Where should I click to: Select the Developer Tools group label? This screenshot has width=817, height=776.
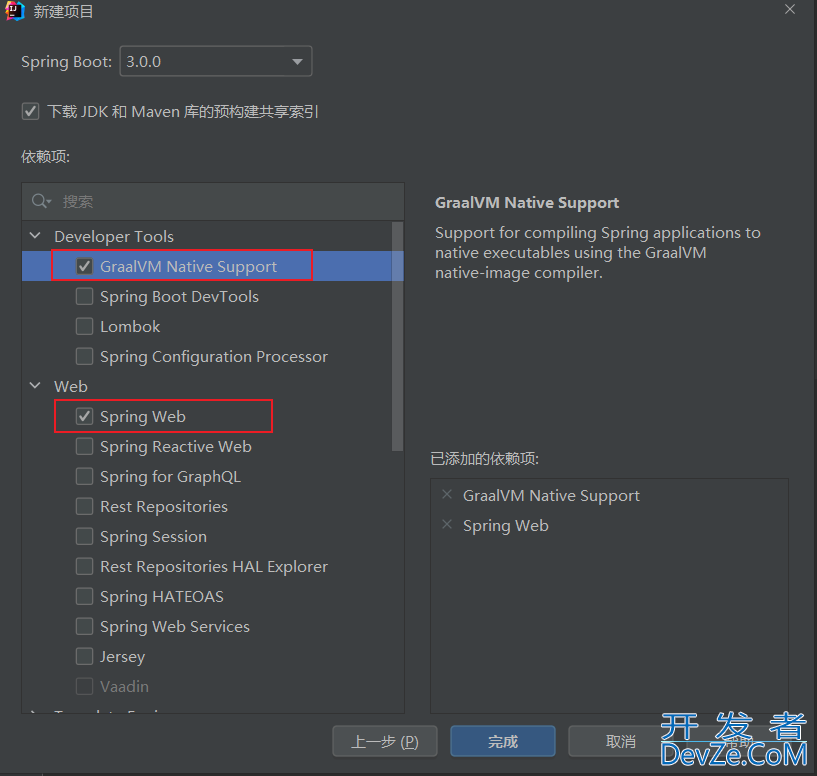pyautogui.click(x=114, y=237)
